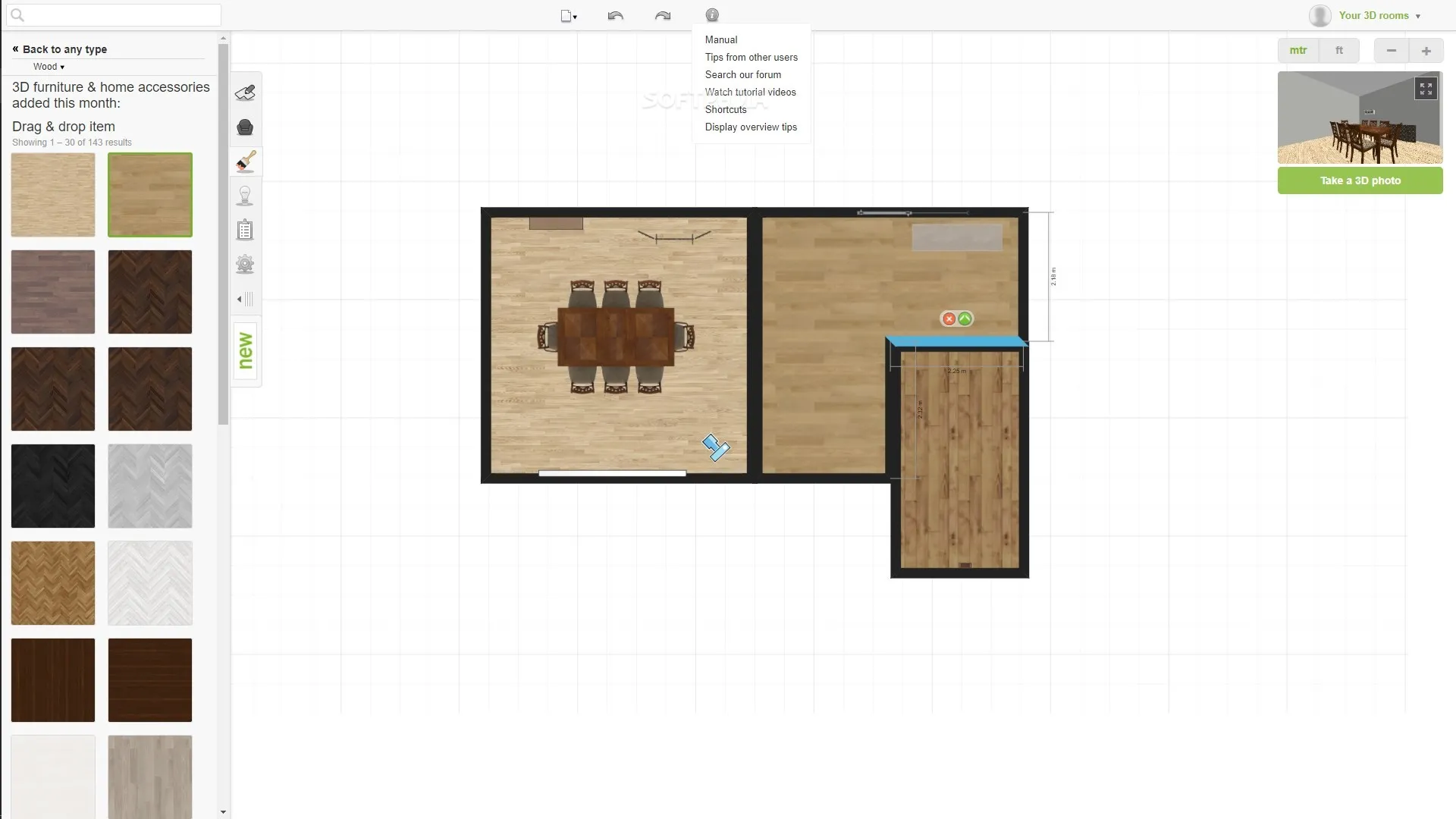This screenshot has width=1456, height=819.
Task: Select the draw room tool icon
Action: click(245, 93)
